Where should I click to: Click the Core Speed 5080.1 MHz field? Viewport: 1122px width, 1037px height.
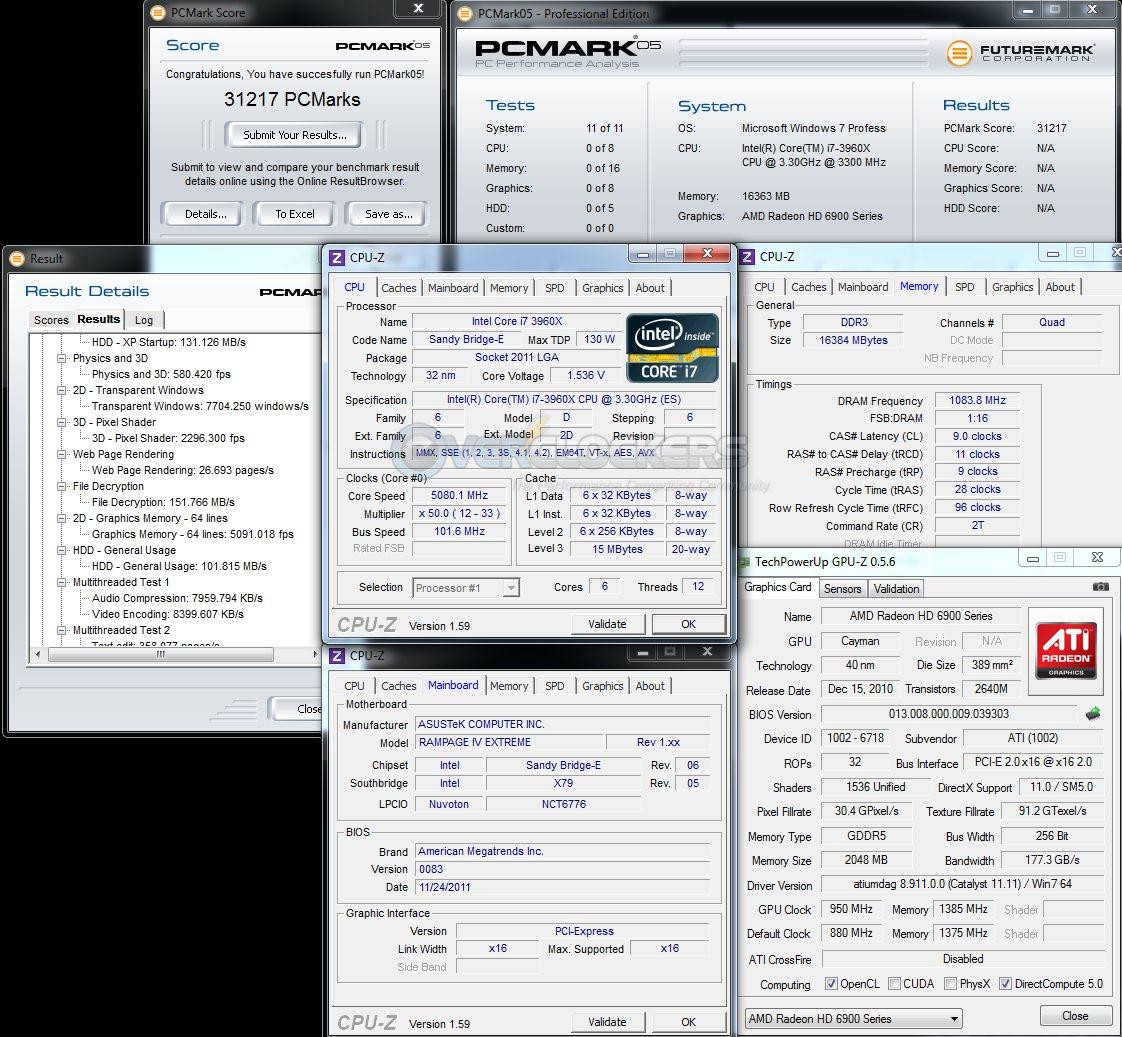(x=459, y=495)
